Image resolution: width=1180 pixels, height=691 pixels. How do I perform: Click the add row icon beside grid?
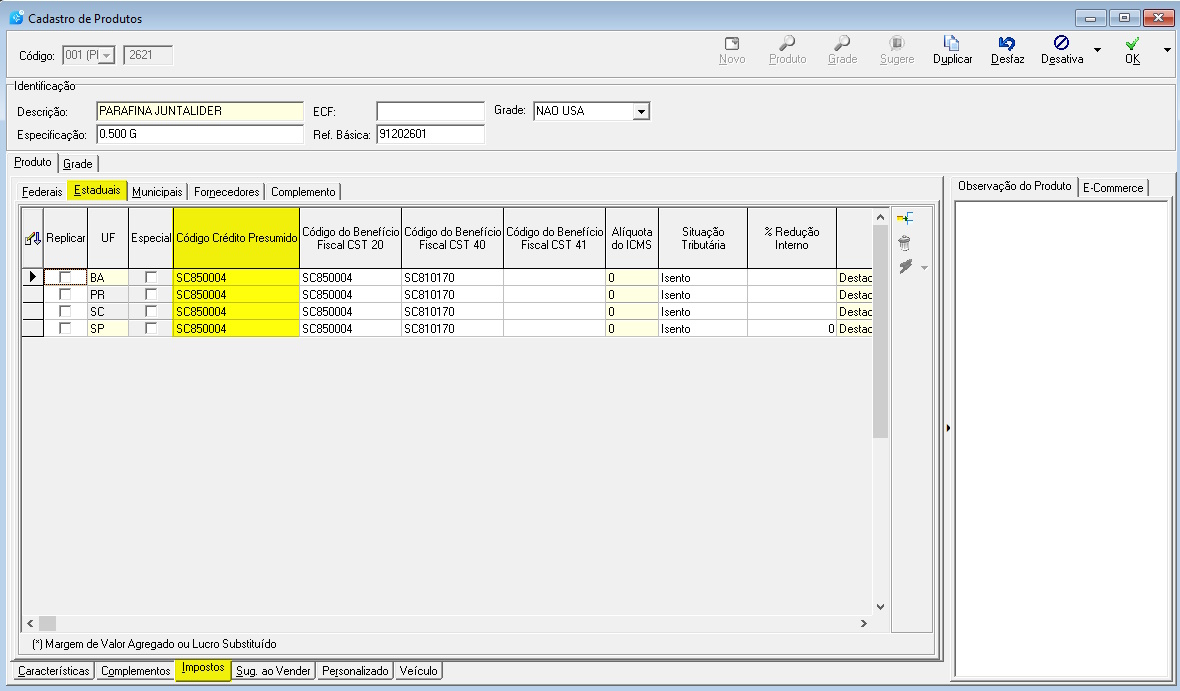click(905, 218)
